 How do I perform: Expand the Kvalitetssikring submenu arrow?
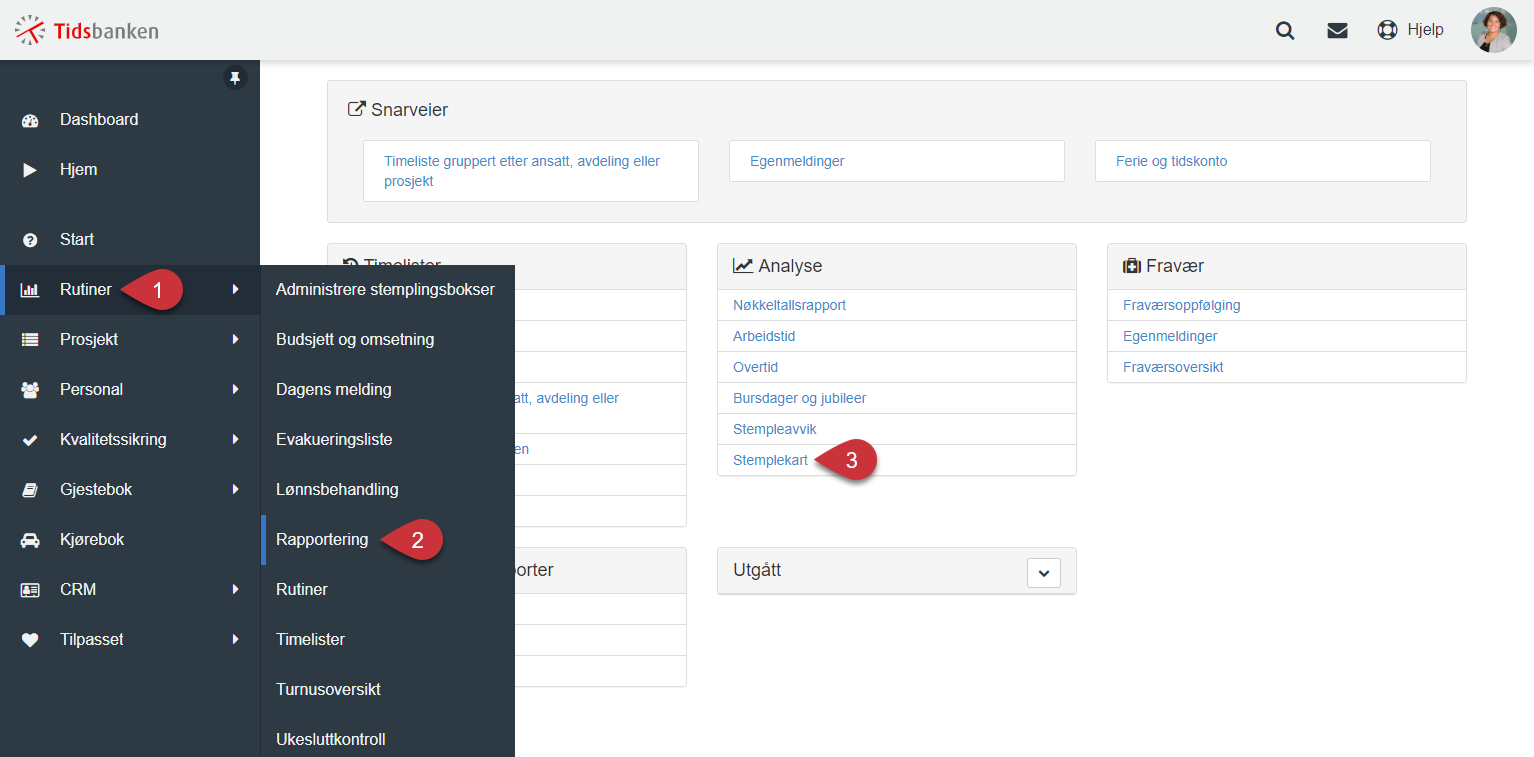tap(236, 440)
